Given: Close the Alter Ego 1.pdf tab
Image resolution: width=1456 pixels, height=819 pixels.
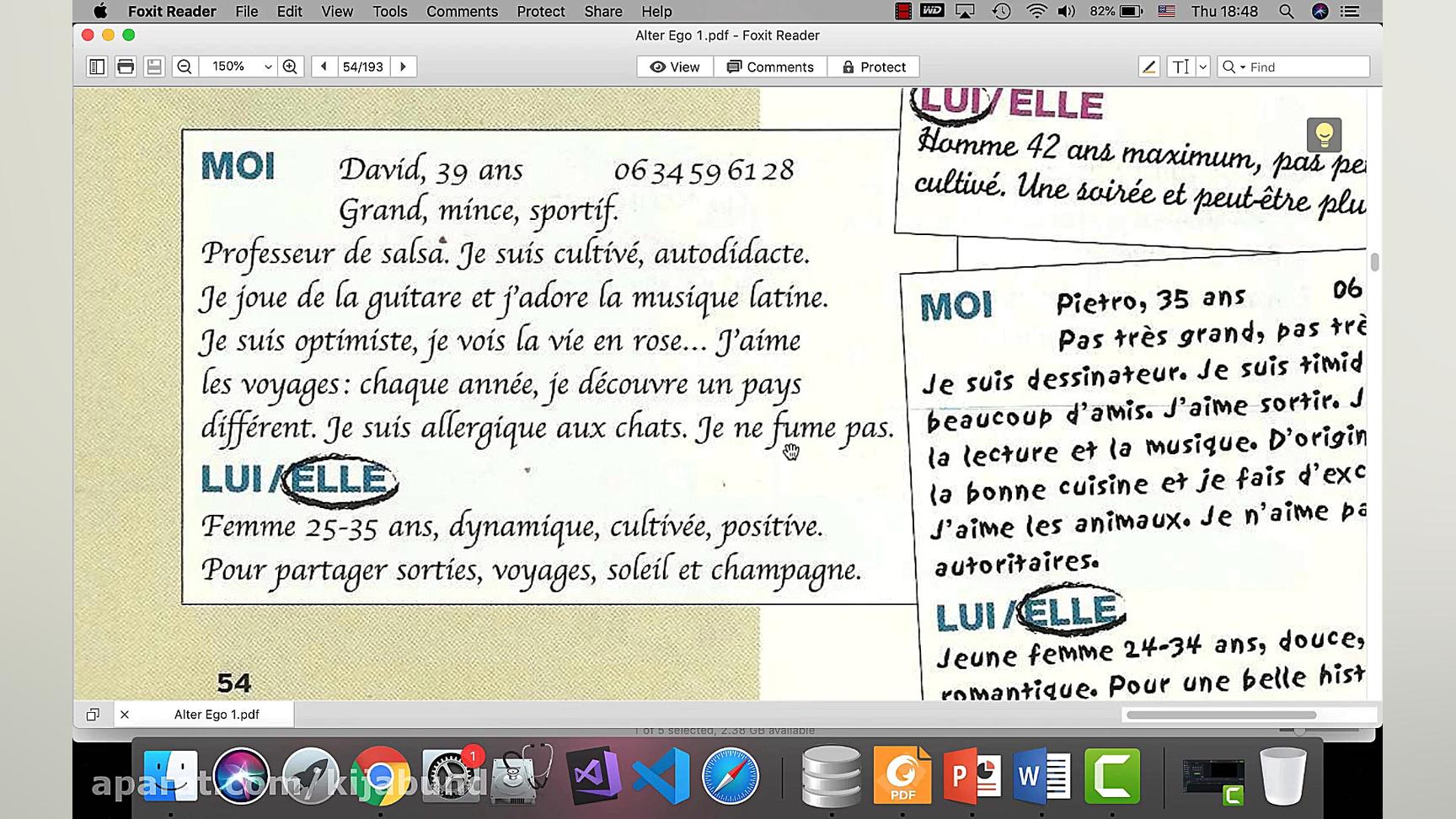Looking at the screenshot, I should [125, 715].
